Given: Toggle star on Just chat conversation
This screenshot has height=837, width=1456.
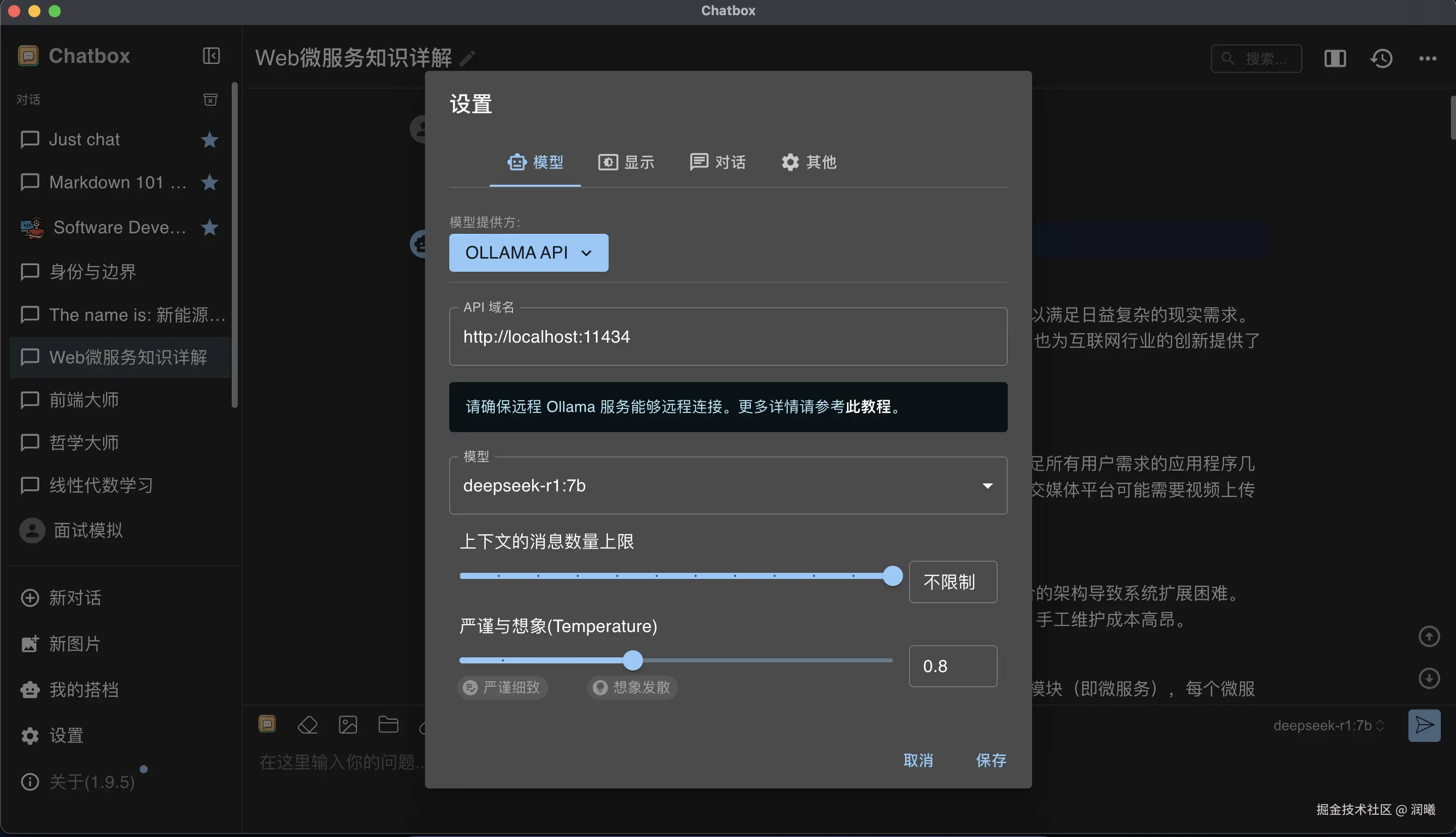Looking at the screenshot, I should (210, 140).
